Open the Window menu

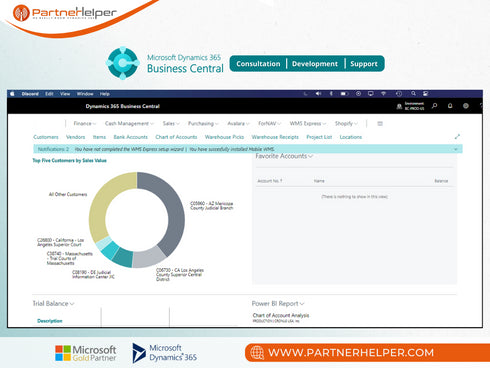85,94
